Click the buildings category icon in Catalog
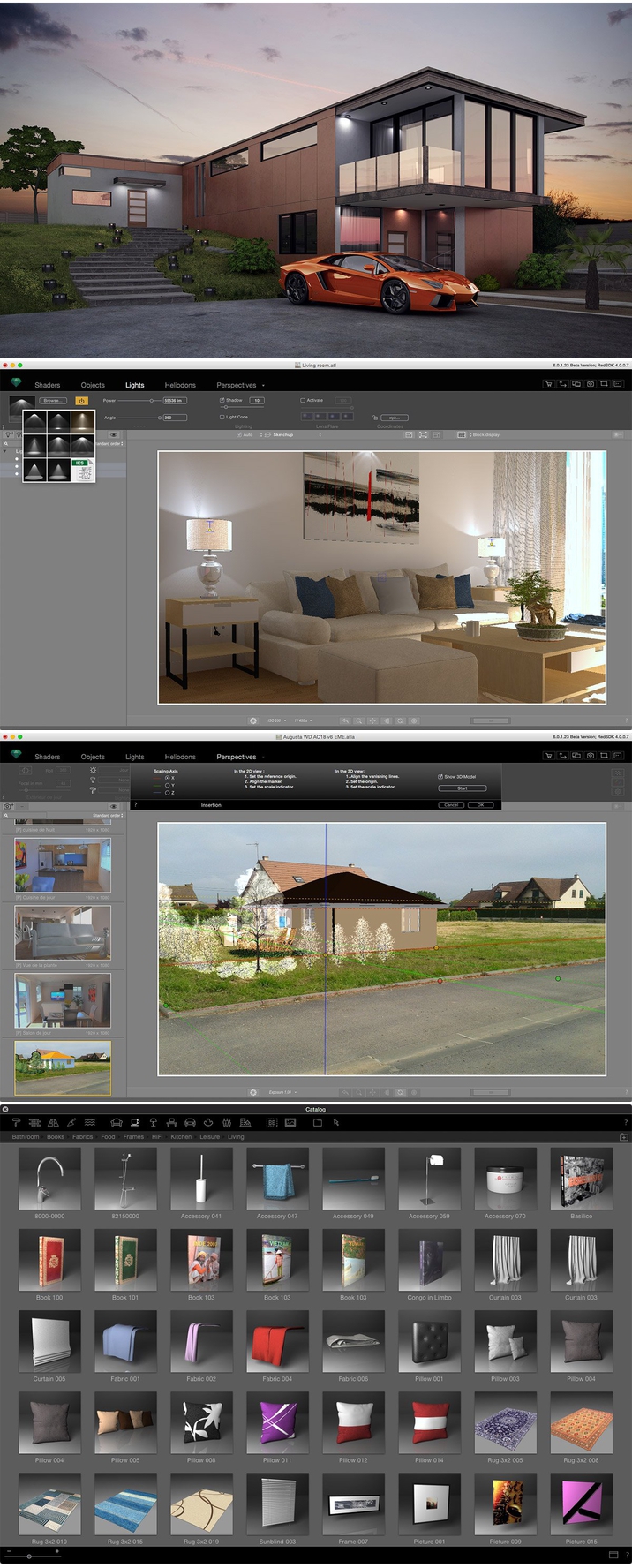 point(245,1122)
